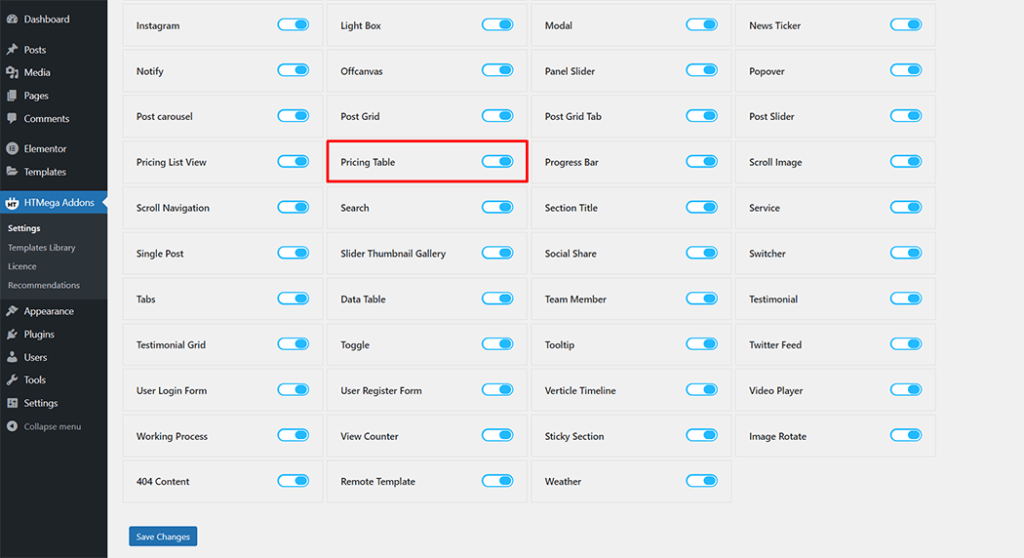Toggle the Light Box switch
The height and width of the screenshot is (558, 1024).
point(498,25)
